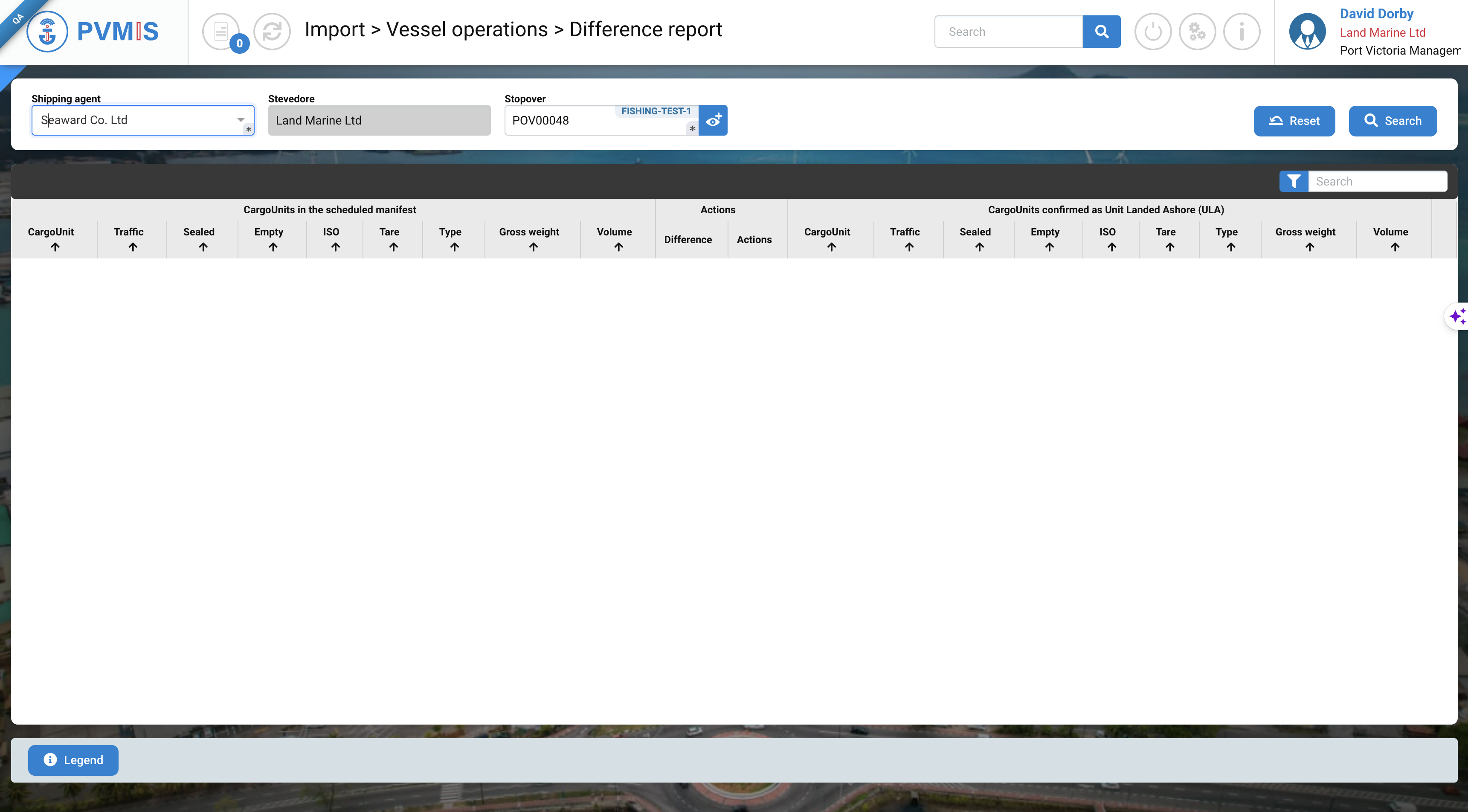Click the Reset button

1294,121
